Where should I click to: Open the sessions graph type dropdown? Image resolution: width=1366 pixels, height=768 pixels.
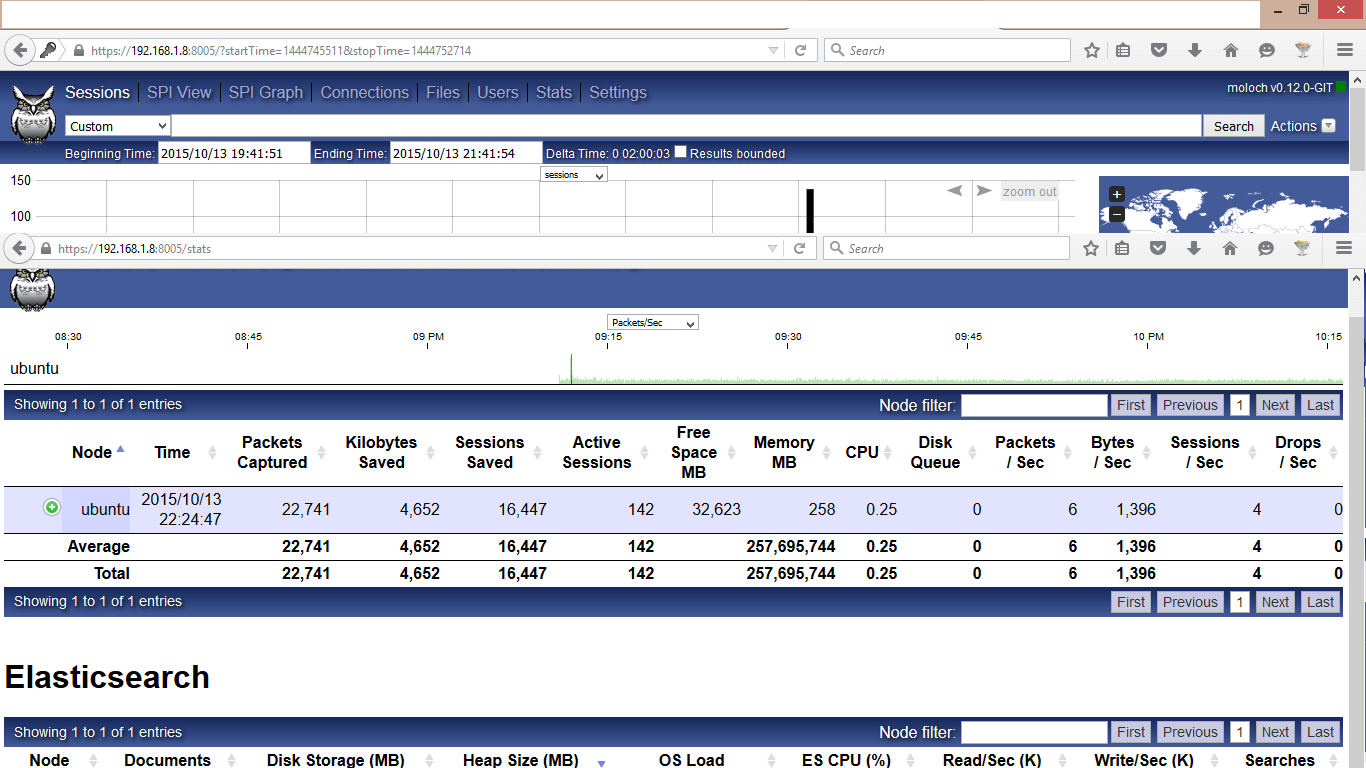point(573,174)
